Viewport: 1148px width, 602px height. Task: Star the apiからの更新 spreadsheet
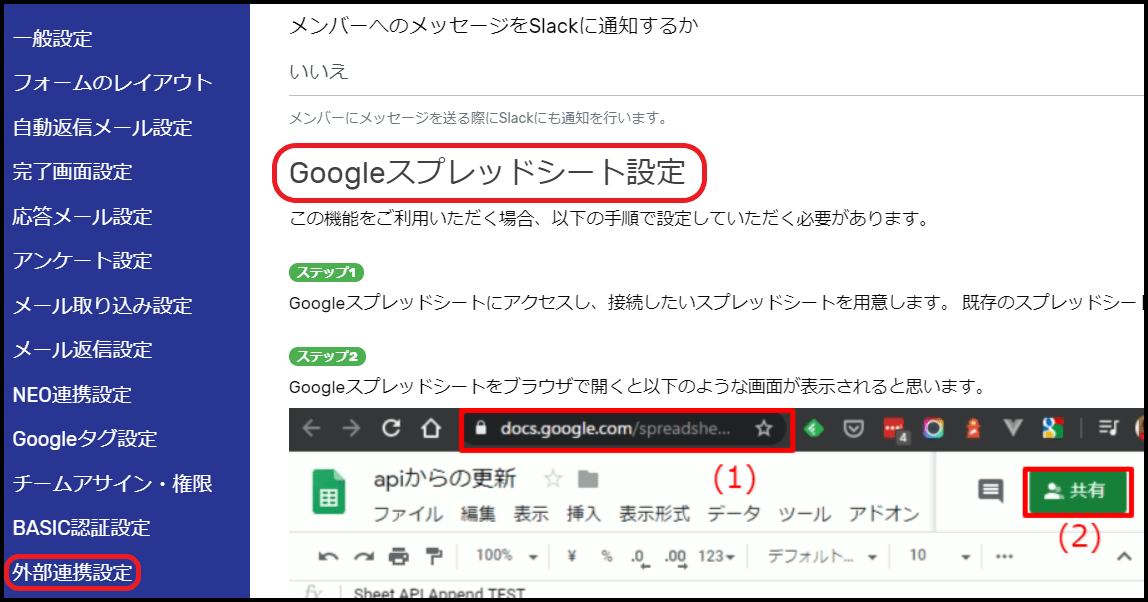553,479
